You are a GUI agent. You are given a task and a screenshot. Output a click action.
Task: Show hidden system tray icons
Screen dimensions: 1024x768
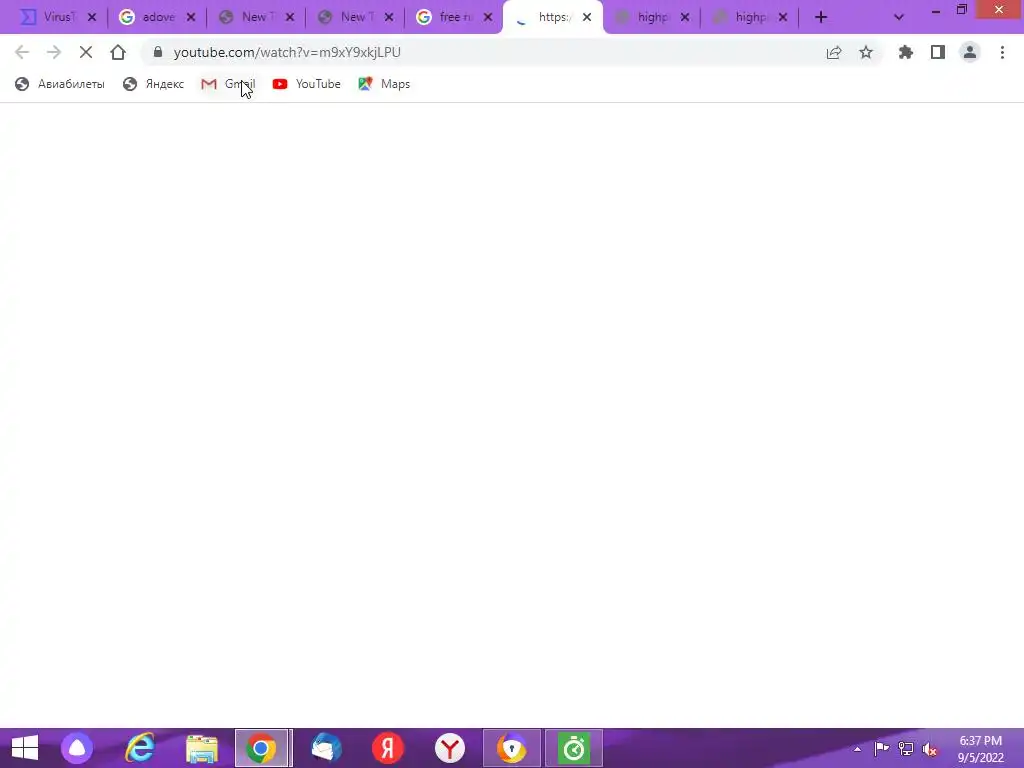click(857, 749)
